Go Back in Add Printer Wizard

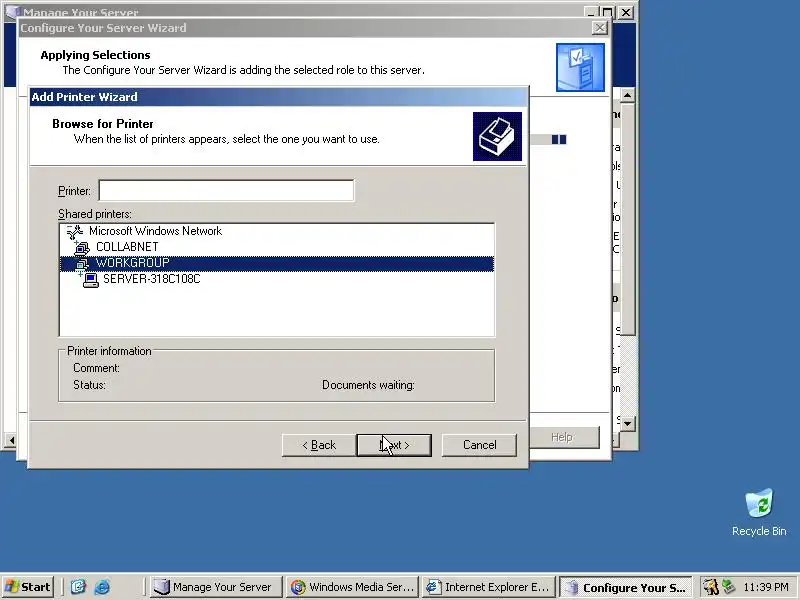click(x=319, y=445)
